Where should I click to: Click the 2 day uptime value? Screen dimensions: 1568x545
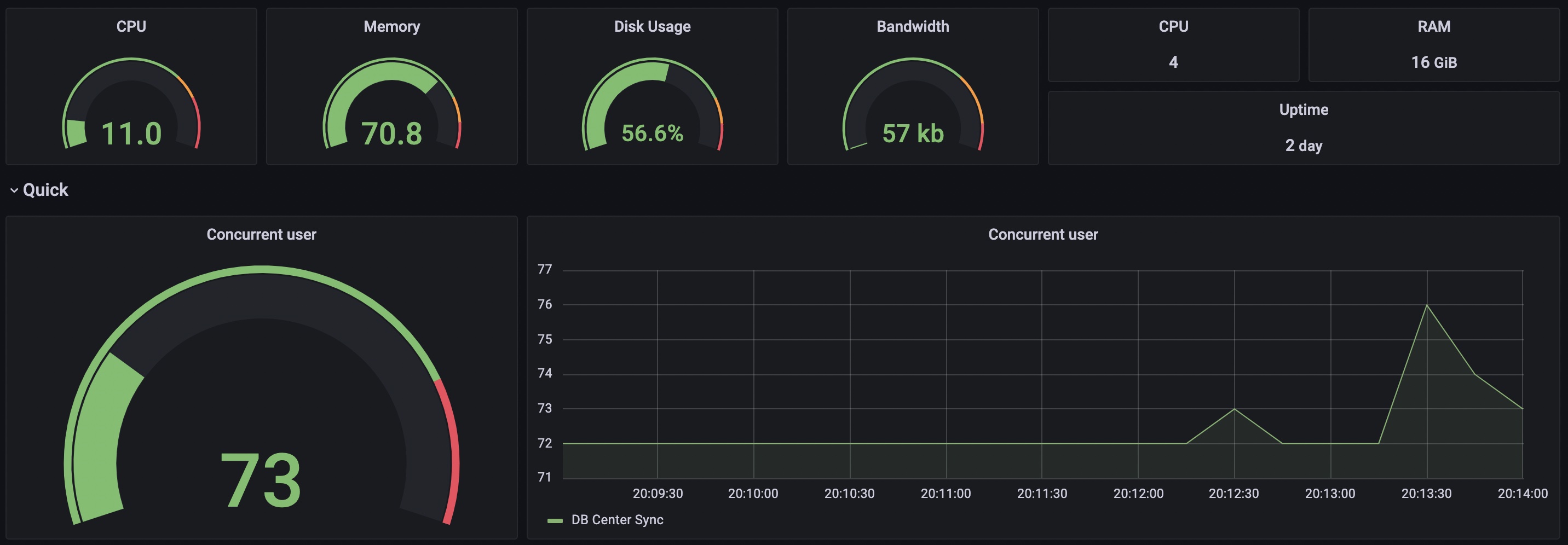[x=1303, y=146]
